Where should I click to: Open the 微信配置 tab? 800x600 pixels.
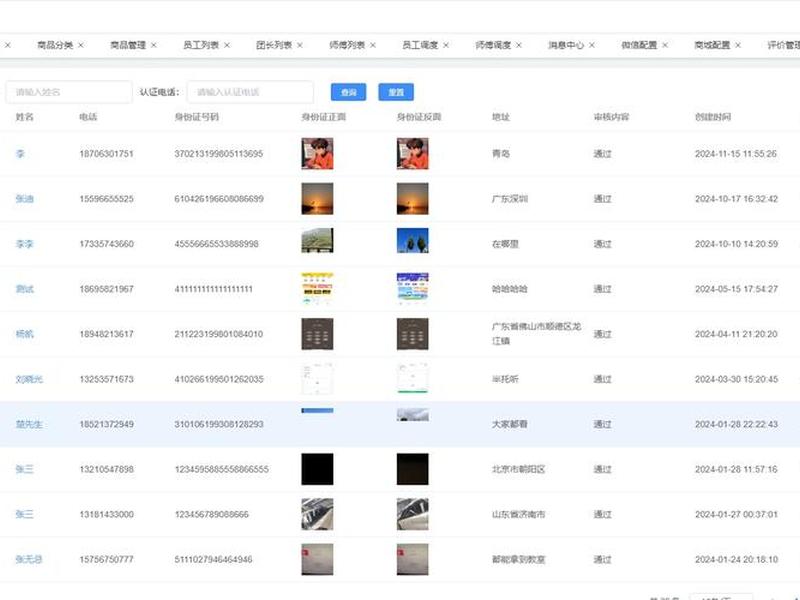(x=639, y=45)
